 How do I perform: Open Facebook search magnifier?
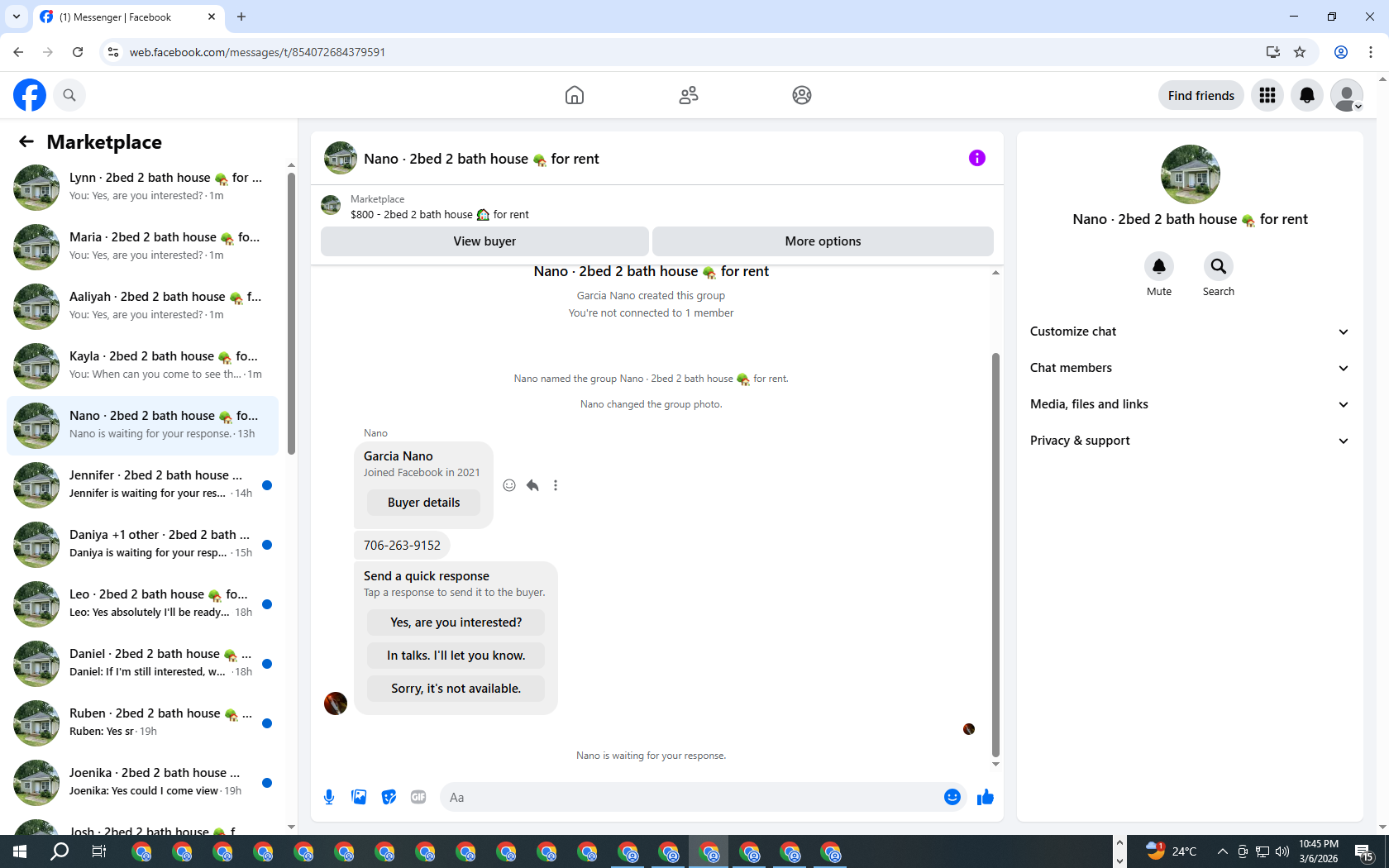coord(69,95)
